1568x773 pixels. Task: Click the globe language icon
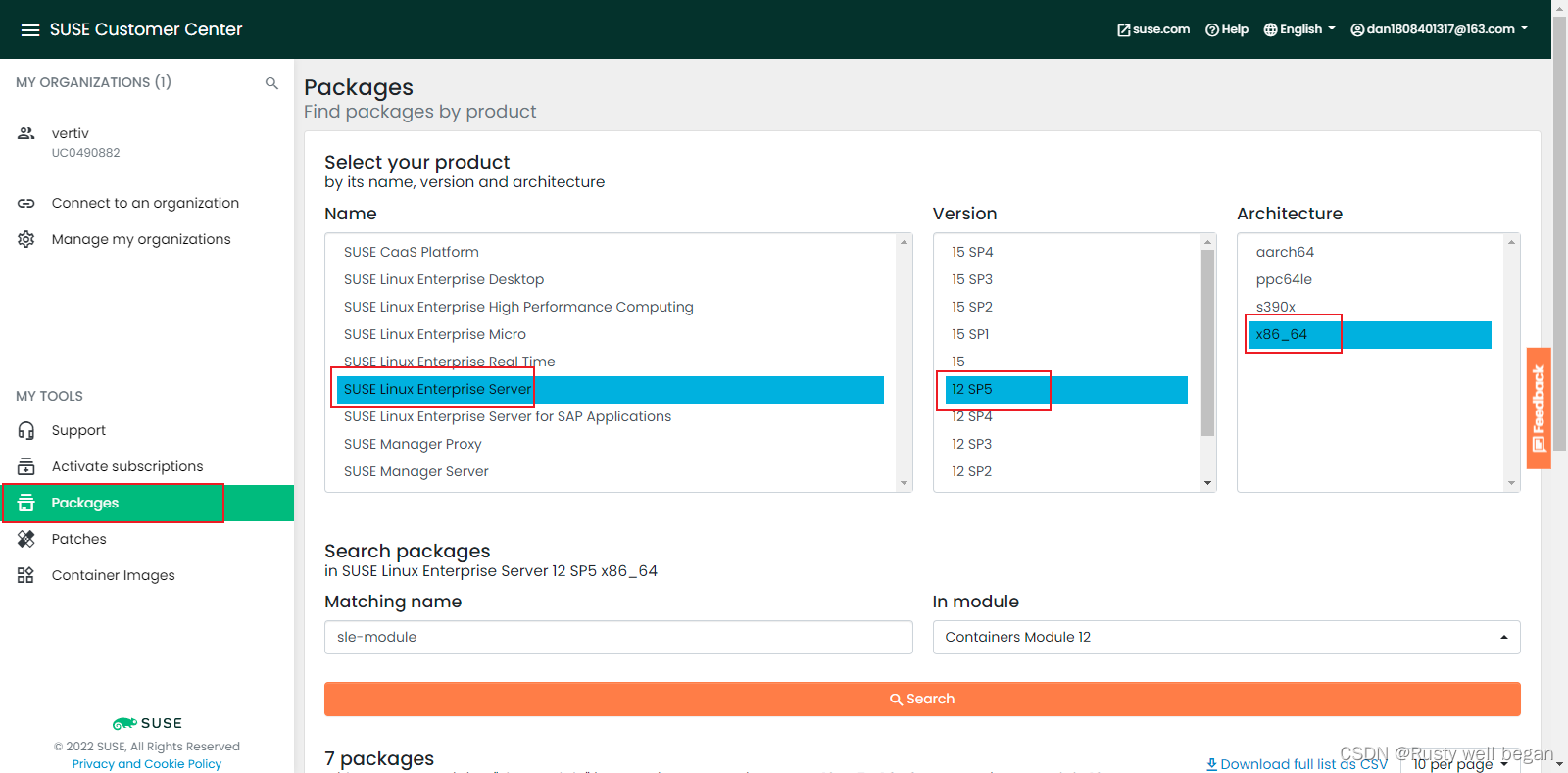pos(1270,30)
